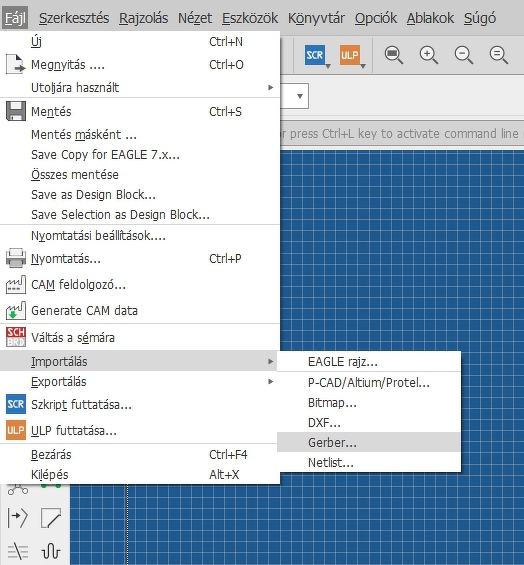Image resolution: width=524 pixels, height=565 pixels.
Task: Select Mentés with floppy icon
Action: (140, 112)
